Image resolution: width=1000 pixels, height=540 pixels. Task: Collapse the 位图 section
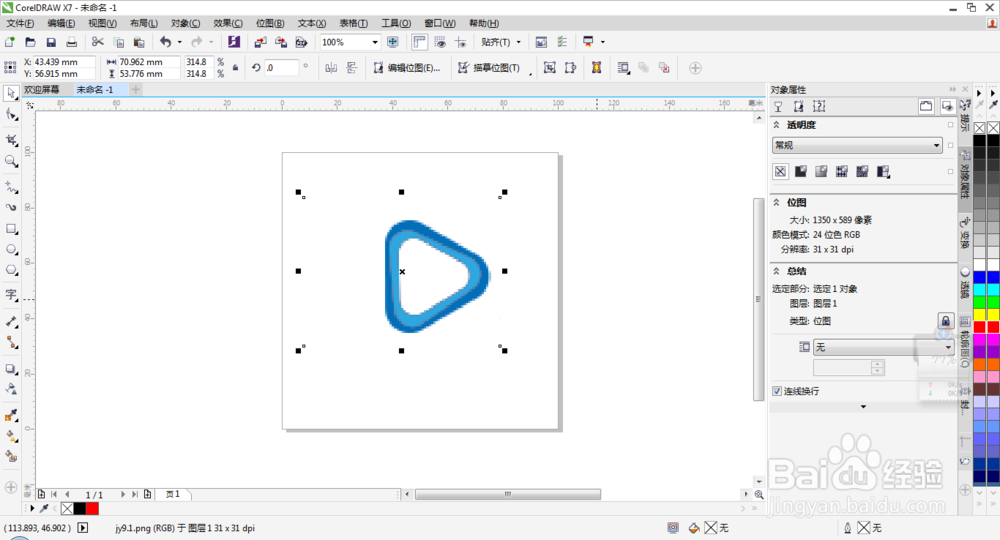[776, 202]
